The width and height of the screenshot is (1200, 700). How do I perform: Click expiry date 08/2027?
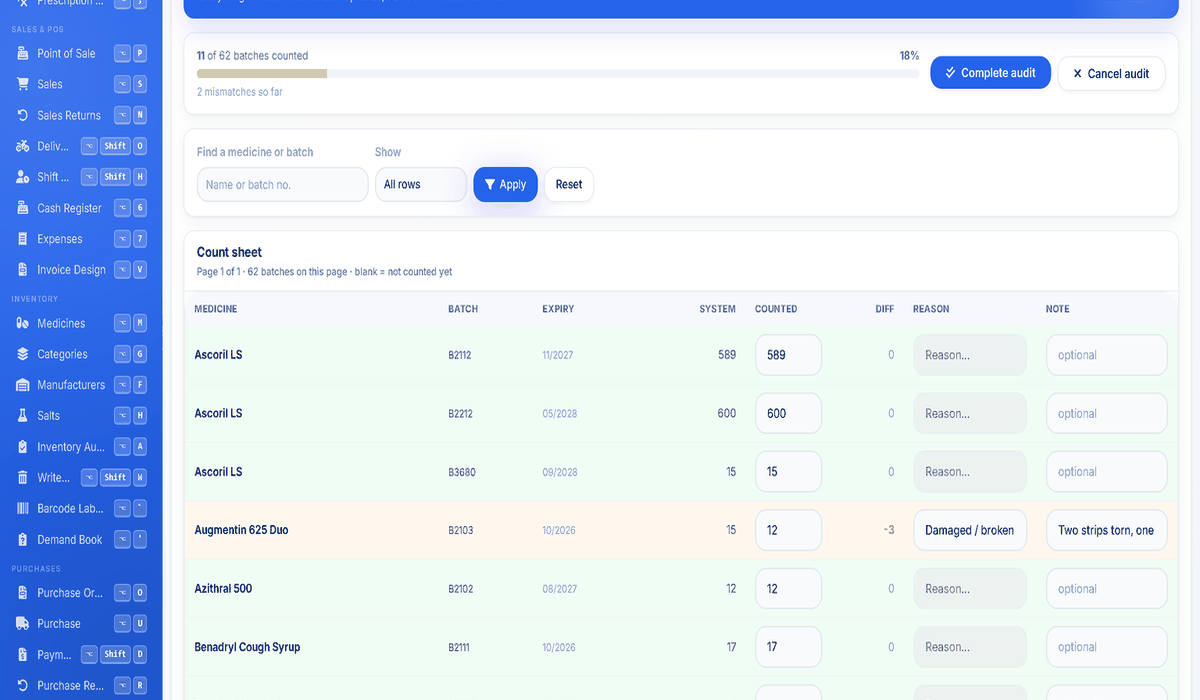559,589
